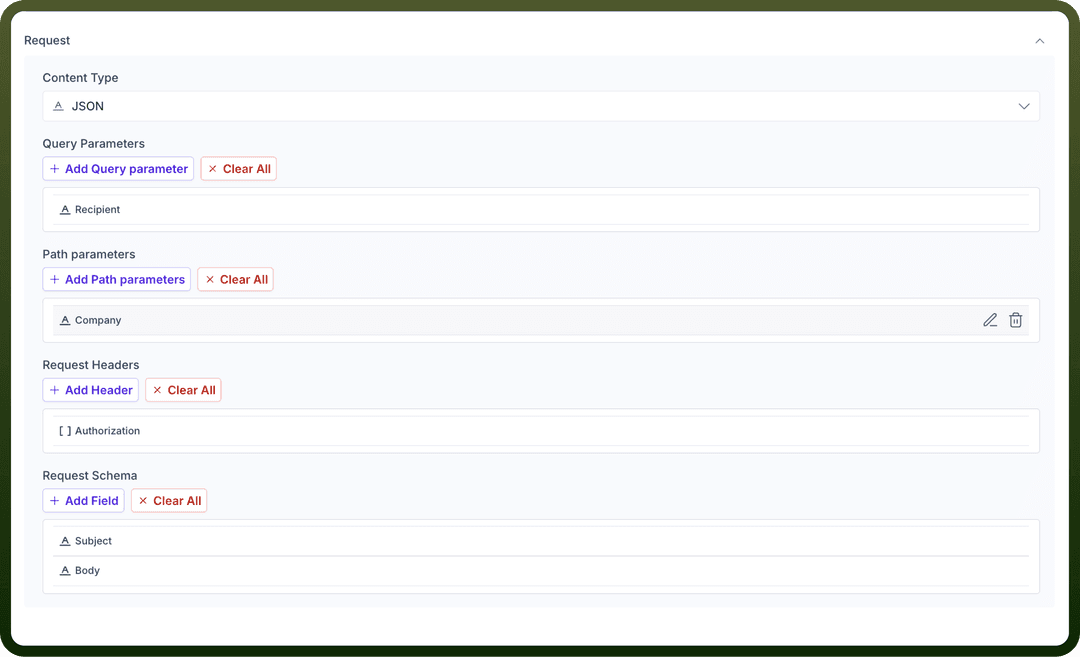Edit the Company path parameter with pencil icon
Image resolution: width=1080 pixels, height=657 pixels.
pos(990,320)
